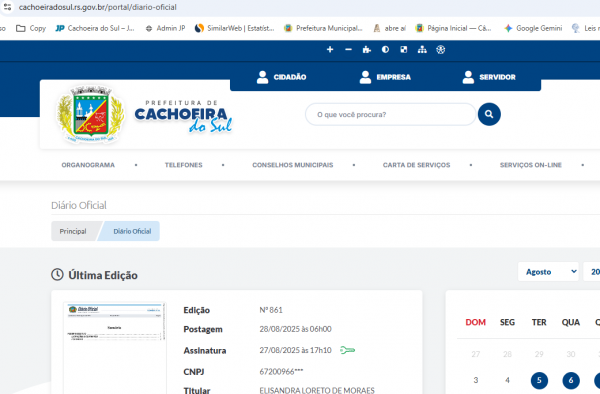Screen dimensions: 600x394
Task: Click the URL in the address bar
Action: click(98, 7)
